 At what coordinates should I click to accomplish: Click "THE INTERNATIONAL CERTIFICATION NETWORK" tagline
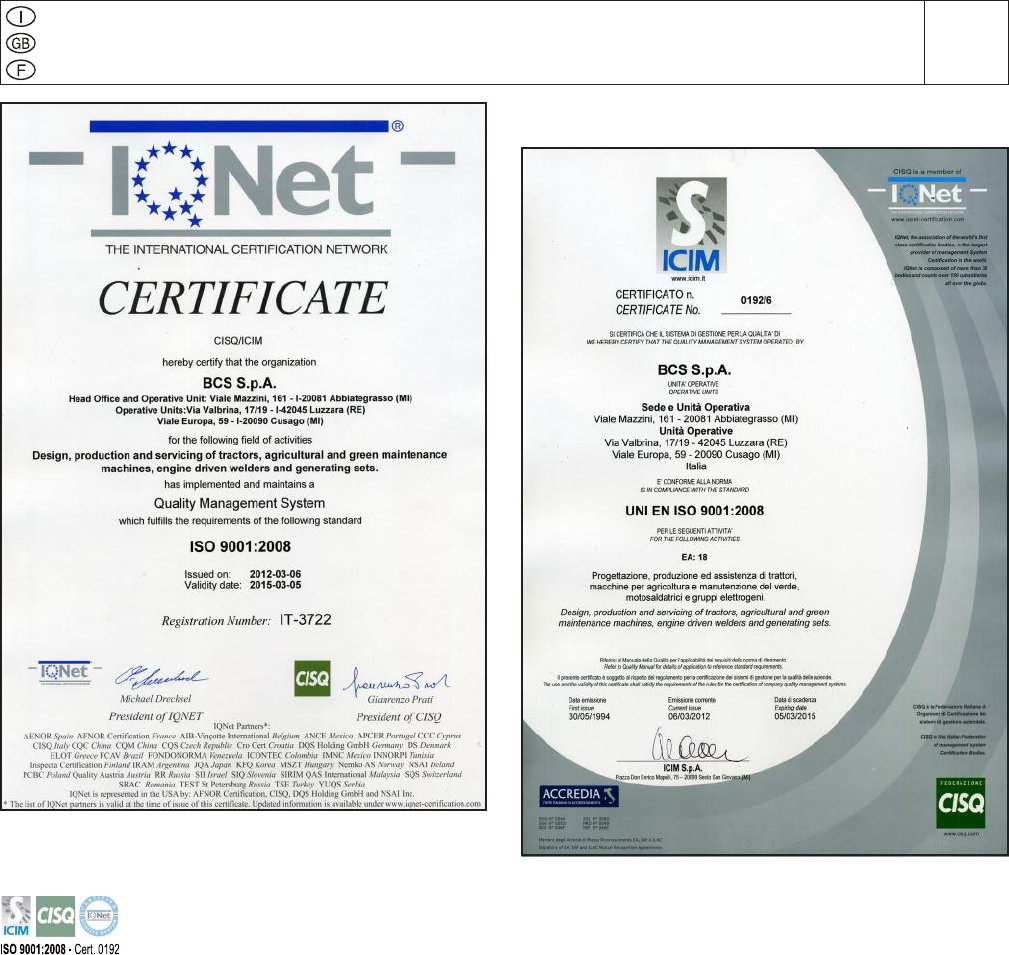point(246,250)
